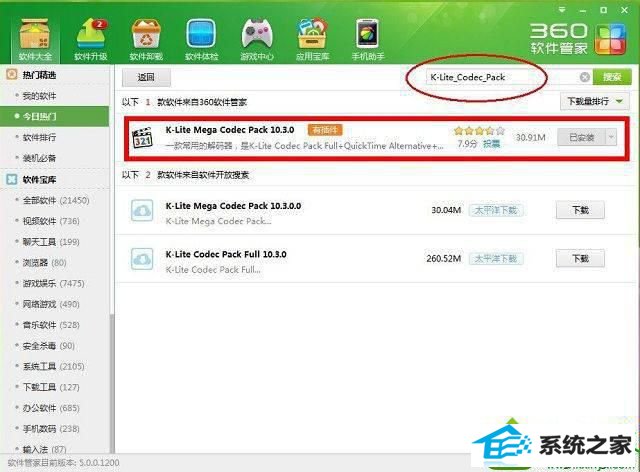Select 聊天工具 (199) category
Image resolution: width=640 pixels, height=472 pixels.
tap(51, 242)
